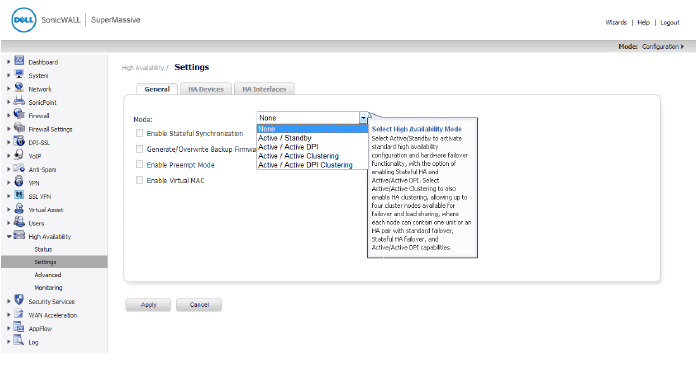Click the Anti-Spam icon
Image resolution: width=700 pixels, height=367 pixels.
tap(19, 168)
